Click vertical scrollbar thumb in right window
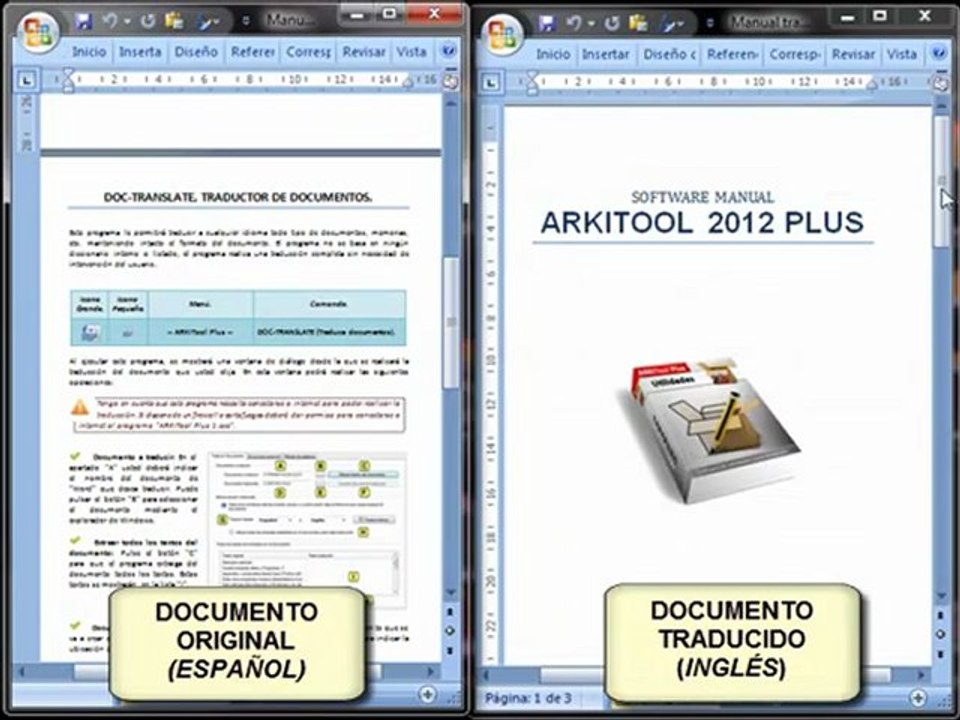The image size is (960, 720). [942, 181]
